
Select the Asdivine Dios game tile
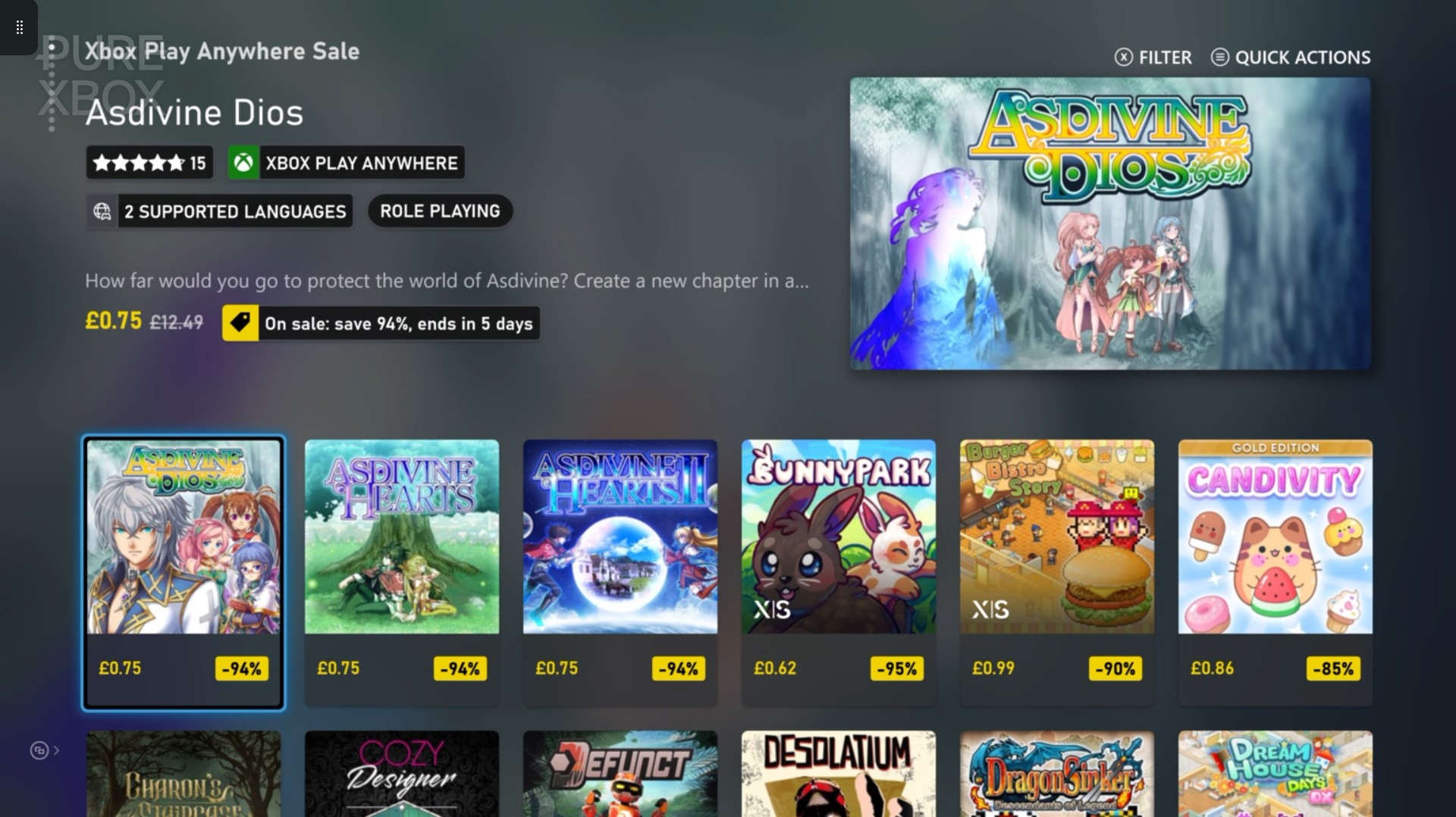coord(184,573)
